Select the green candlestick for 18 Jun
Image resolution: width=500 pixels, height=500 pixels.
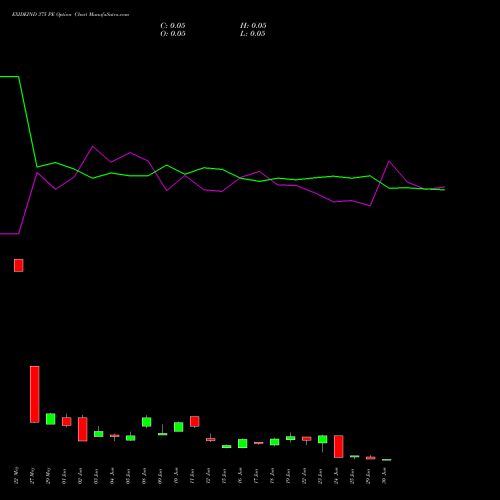click(275, 442)
